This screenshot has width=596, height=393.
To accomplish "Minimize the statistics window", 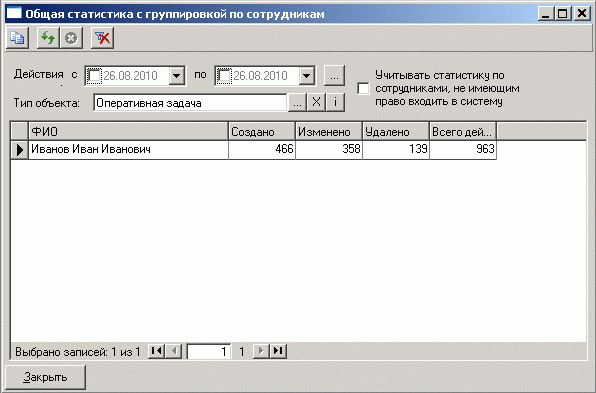I will [546, 14].
